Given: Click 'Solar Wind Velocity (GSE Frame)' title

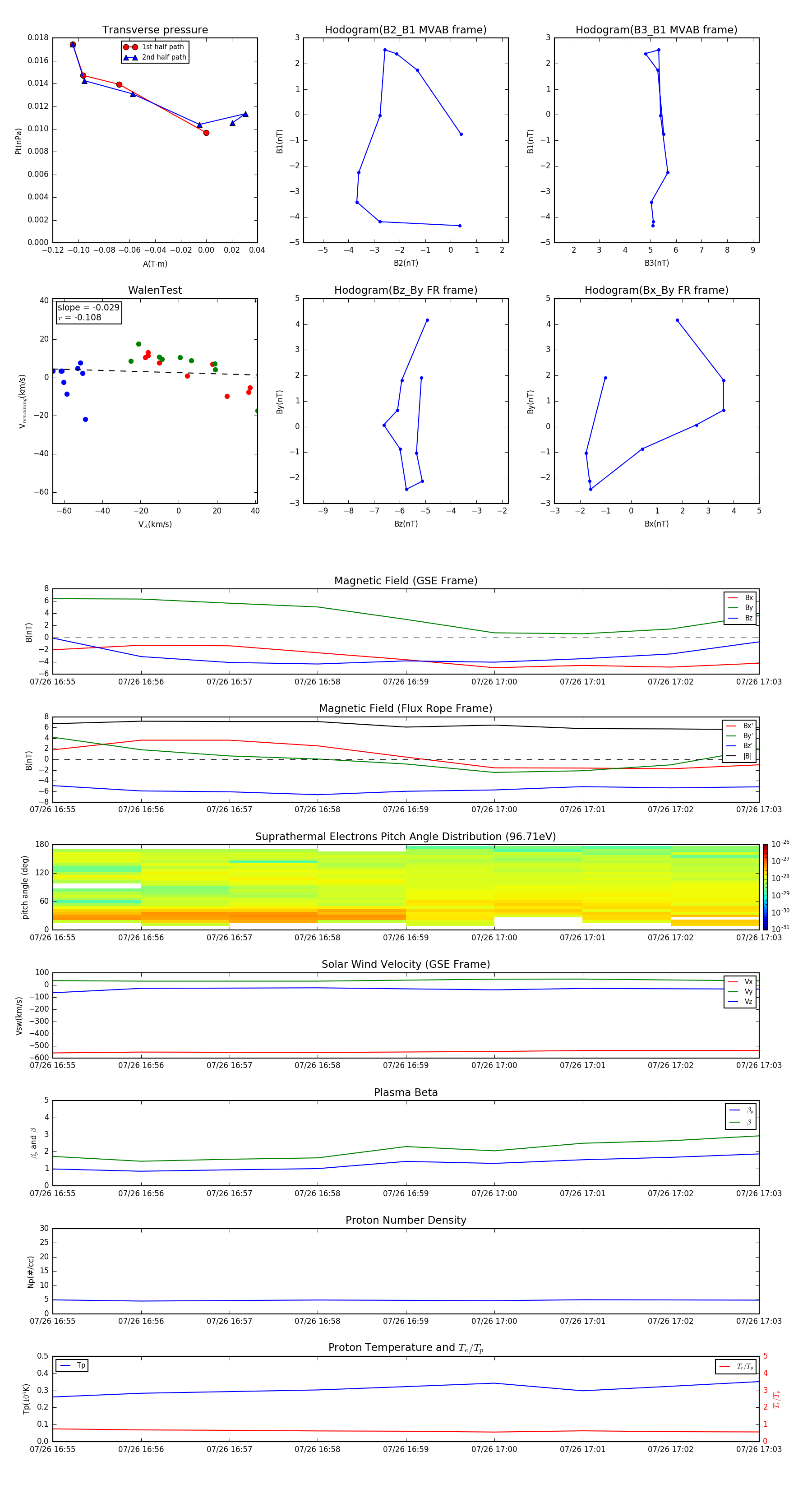Looking at the screenshot, I should 406,965.
